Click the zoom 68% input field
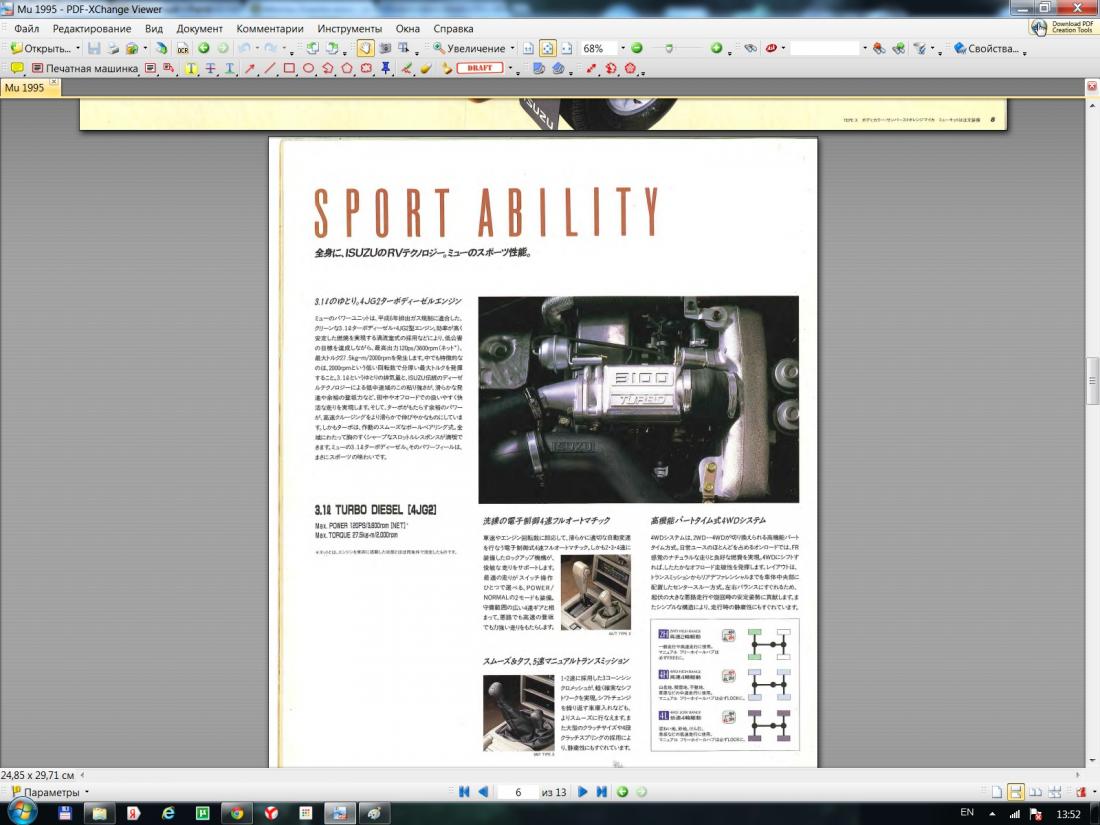Viewport: 1100px width, 825px height. click(598, 48)
